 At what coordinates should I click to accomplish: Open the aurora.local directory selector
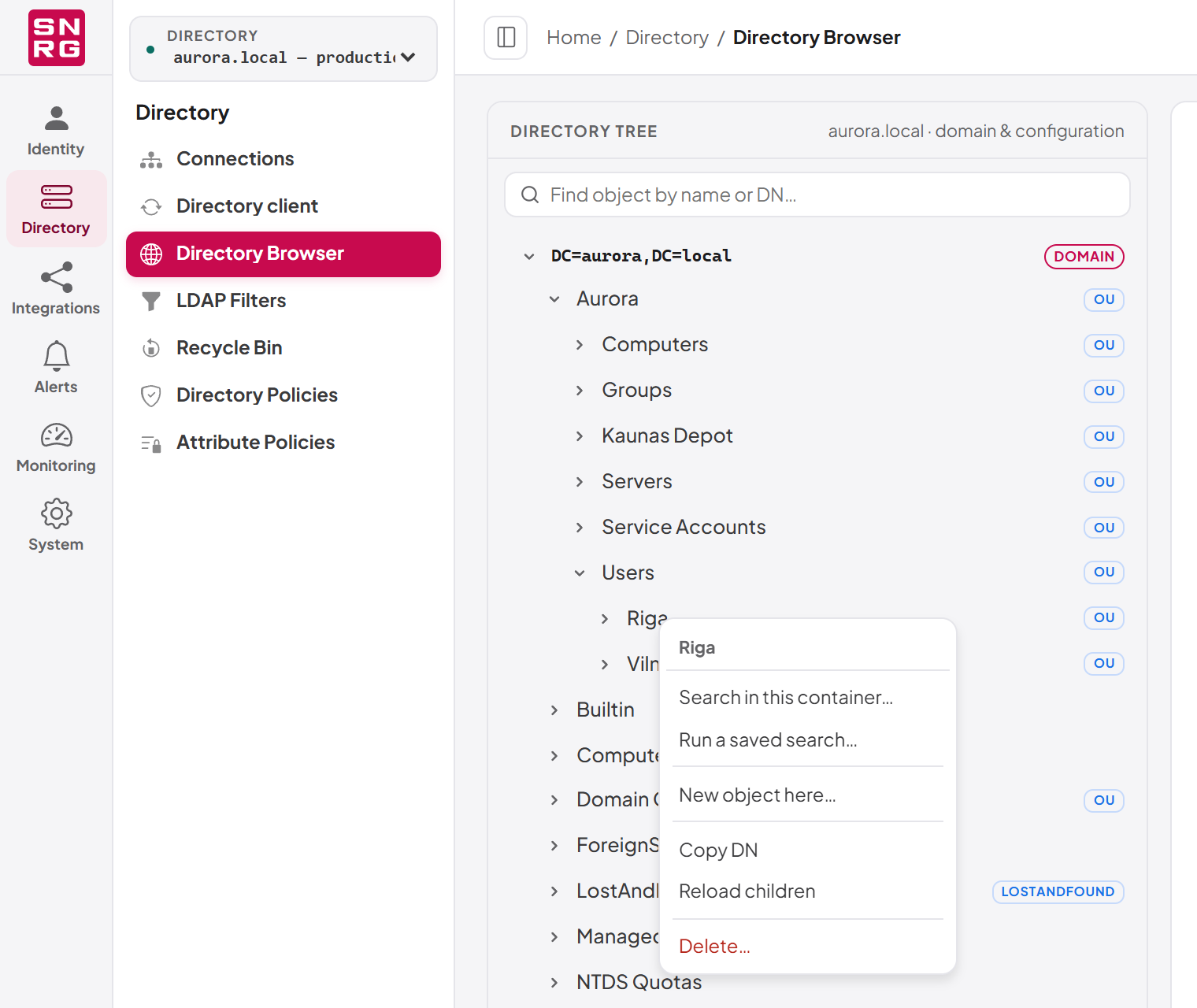click(283, 48)
